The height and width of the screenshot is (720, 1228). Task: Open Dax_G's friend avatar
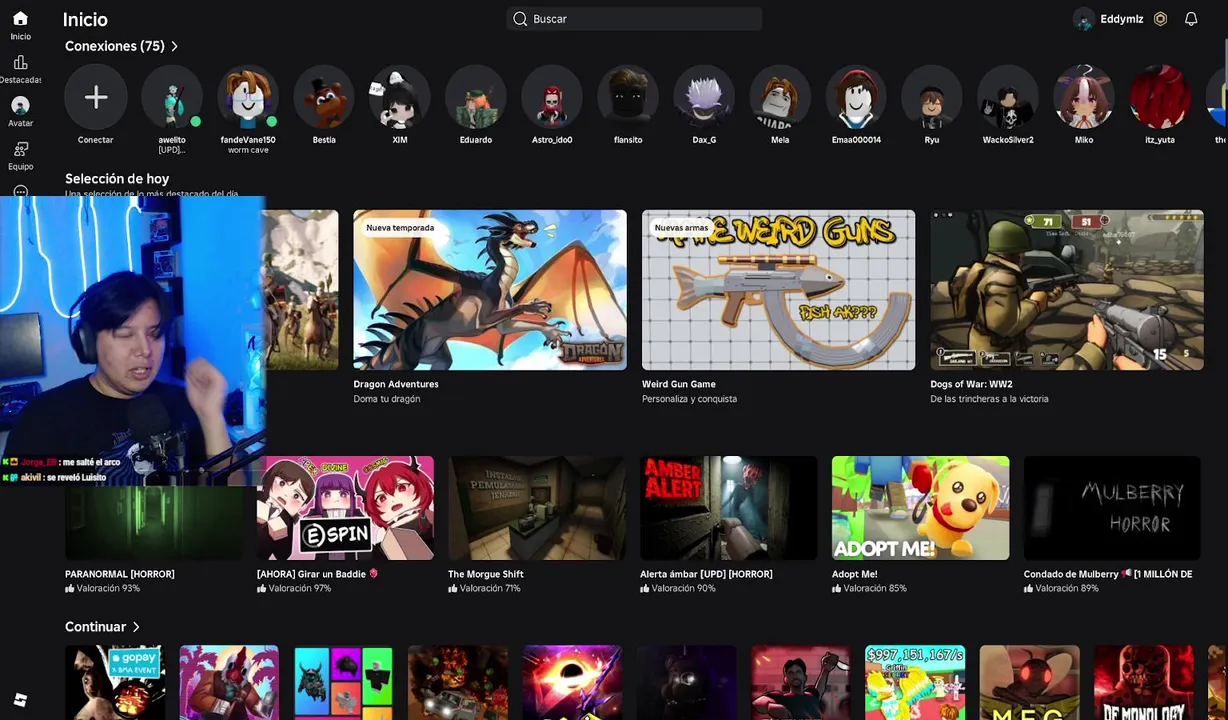704,97
